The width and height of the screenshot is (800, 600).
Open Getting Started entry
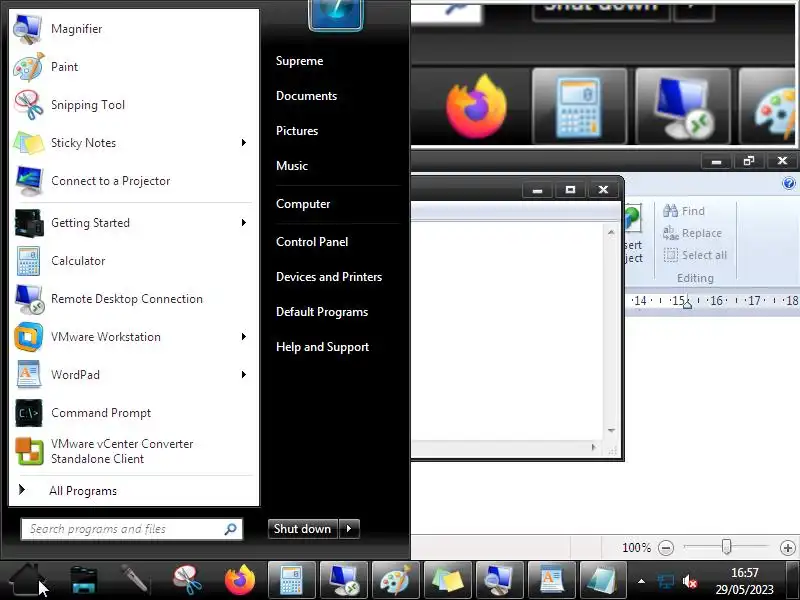coord(132,223)
